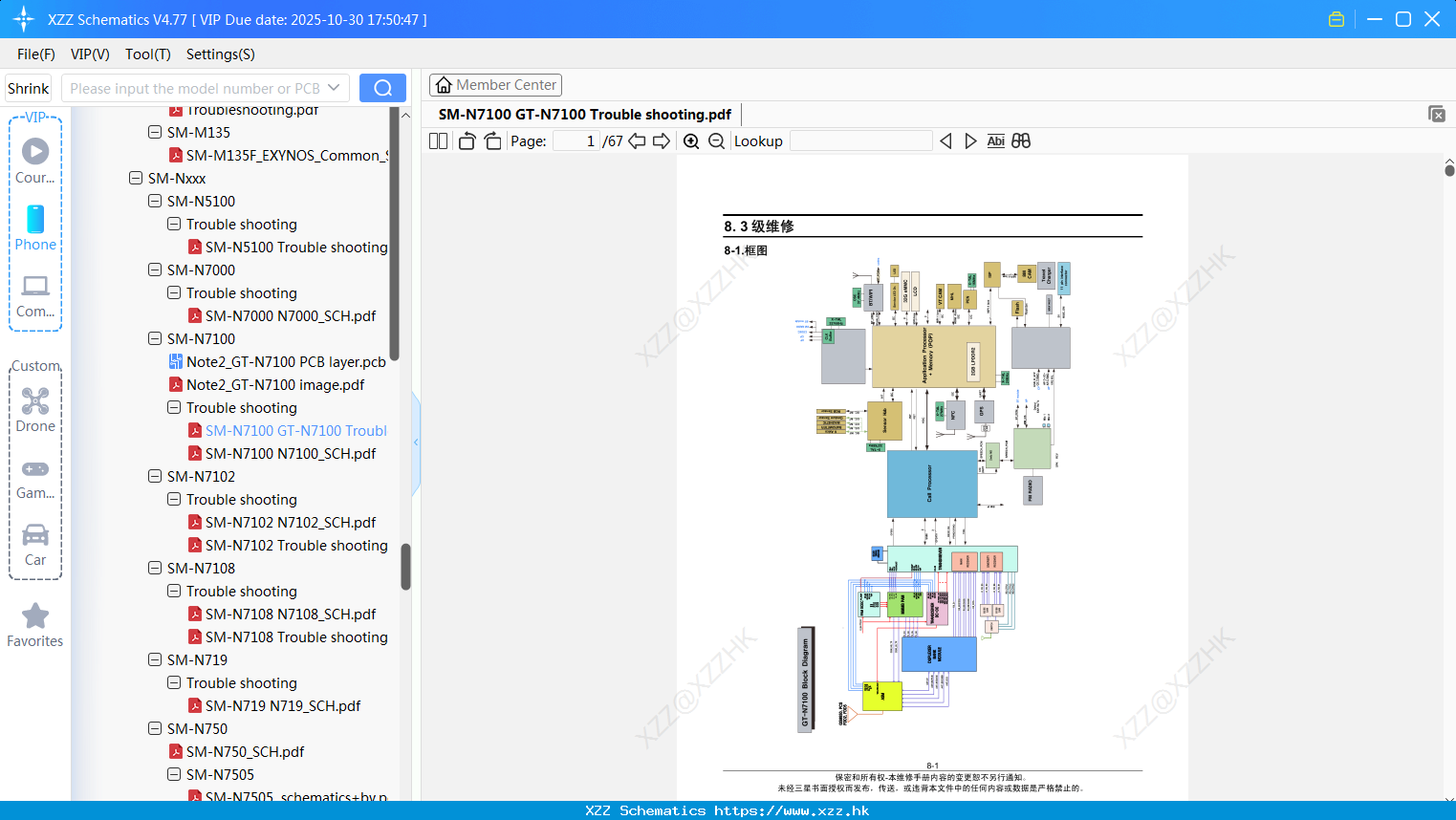Collapse Trouble shooting folder under SM-N7100

[174, 407]
